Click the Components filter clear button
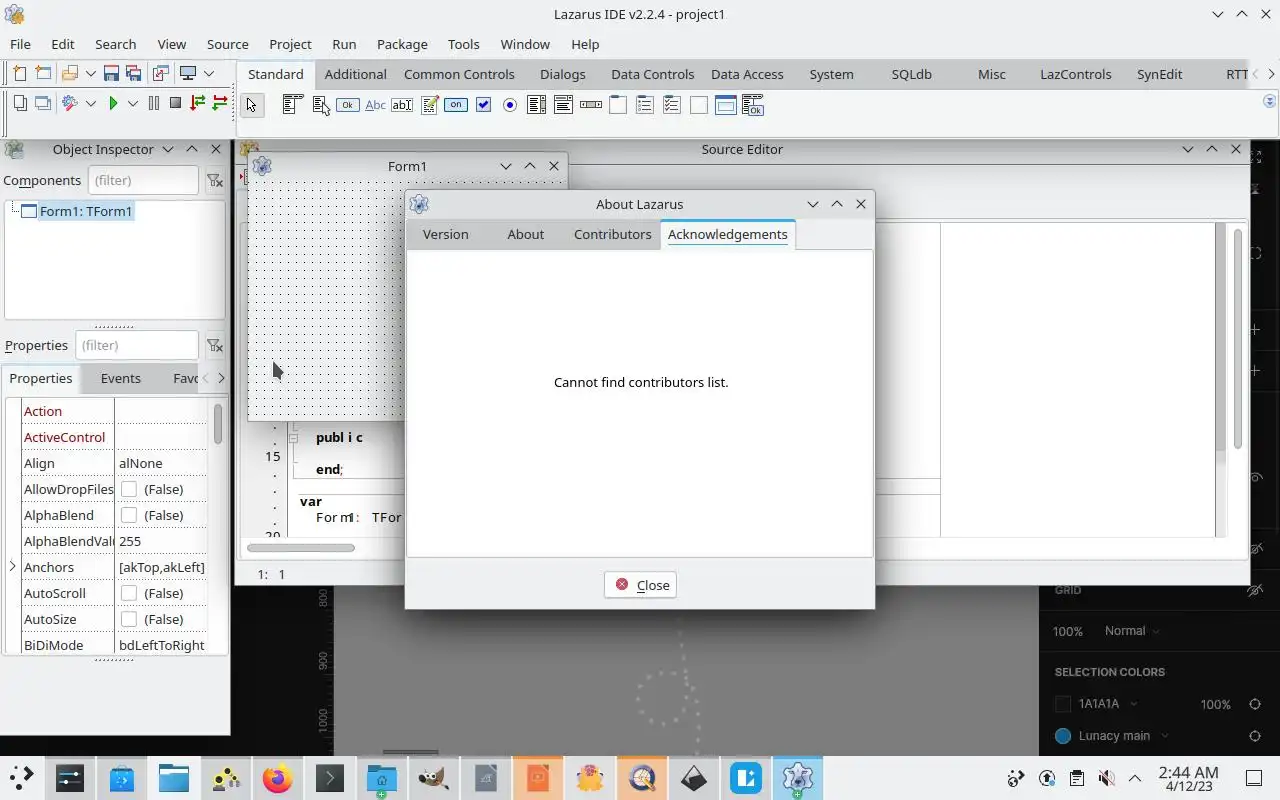The width and height of the screenshot is (1280, 800). pos(214,180)
